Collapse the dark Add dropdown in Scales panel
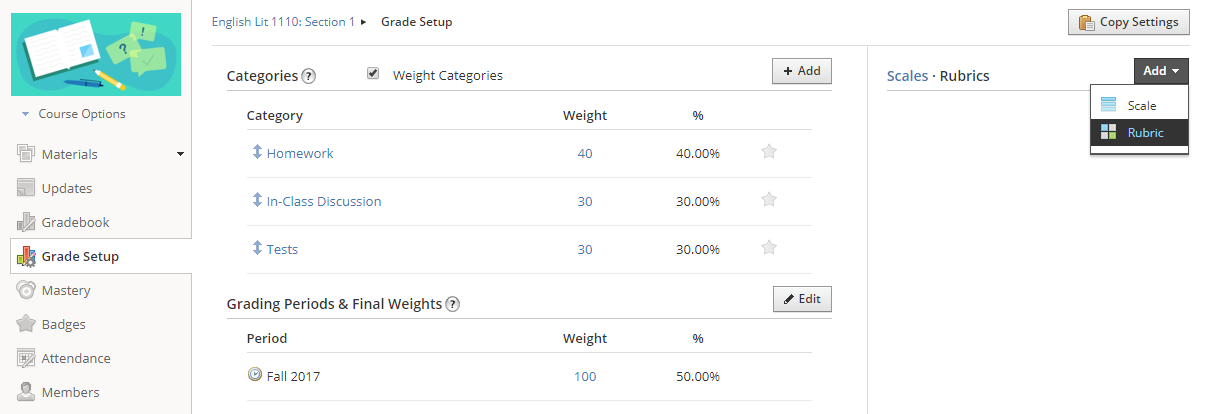 click(1161, 71)
